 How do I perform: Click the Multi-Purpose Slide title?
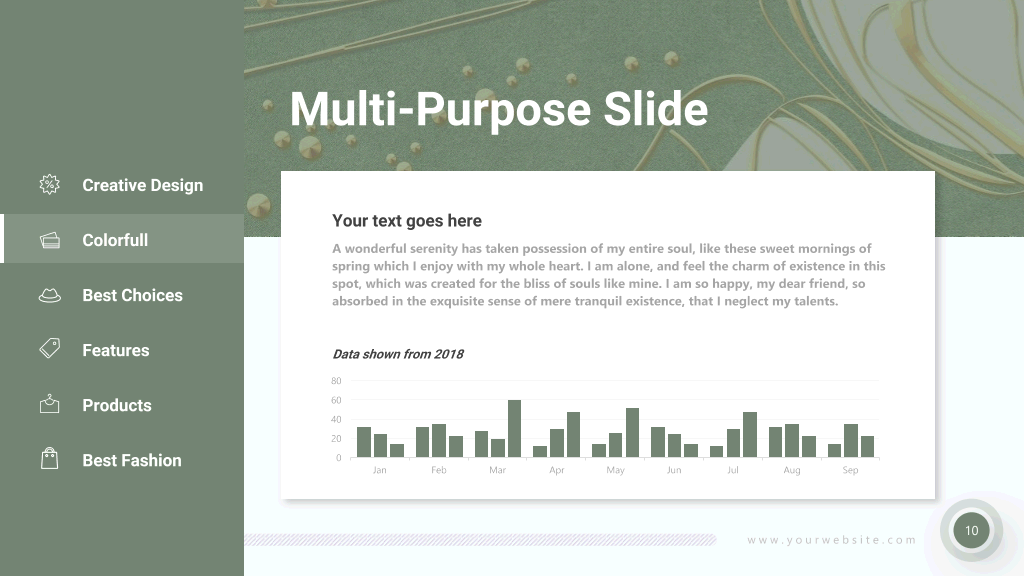[x=499, y=110]
